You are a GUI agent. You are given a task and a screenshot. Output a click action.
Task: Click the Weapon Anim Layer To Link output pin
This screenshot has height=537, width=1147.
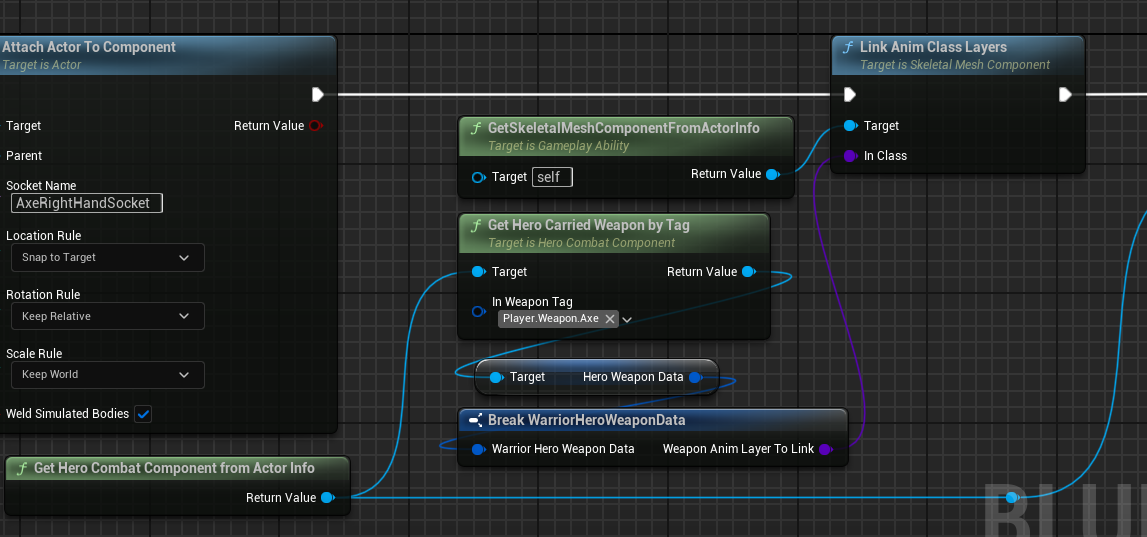(825, 449)
